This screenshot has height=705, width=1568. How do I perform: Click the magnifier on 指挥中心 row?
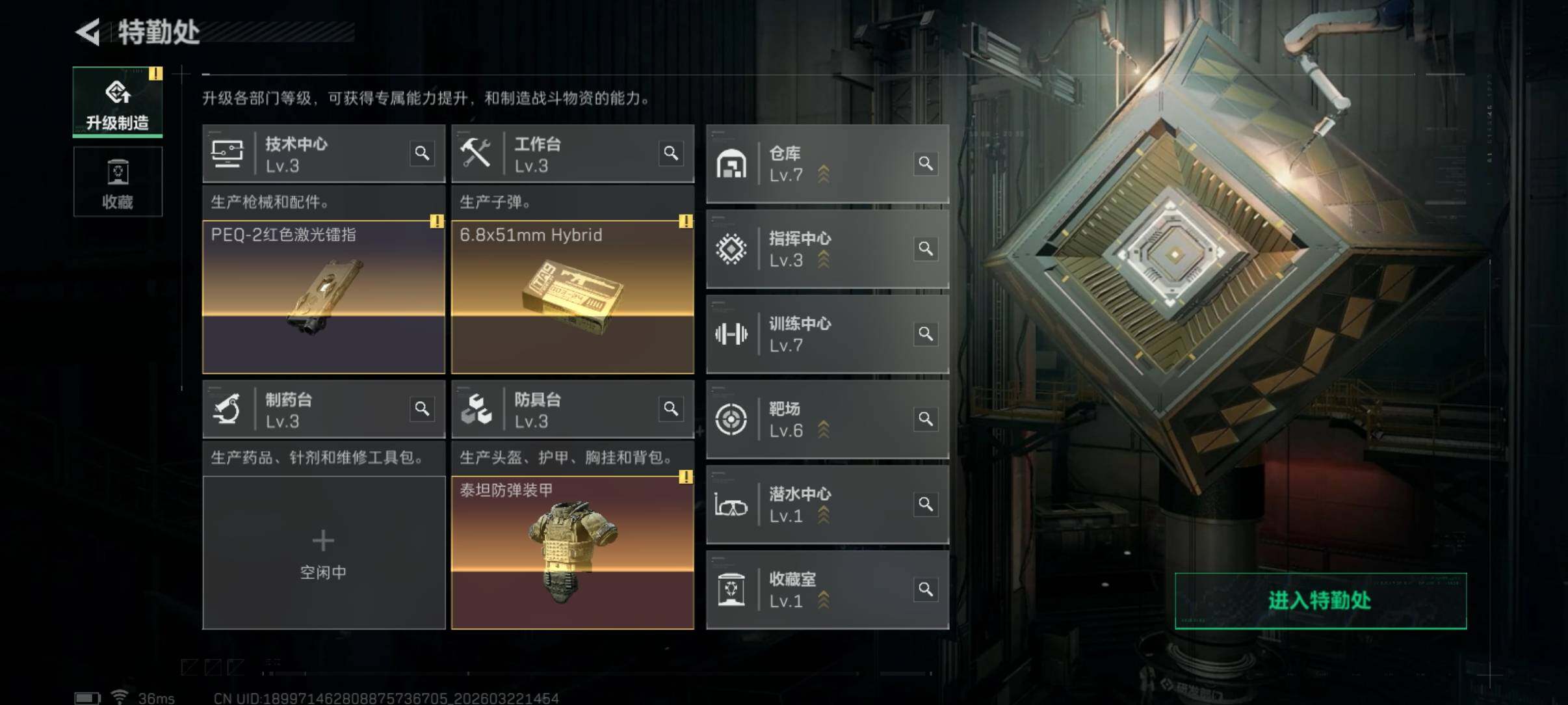(926, 248)
